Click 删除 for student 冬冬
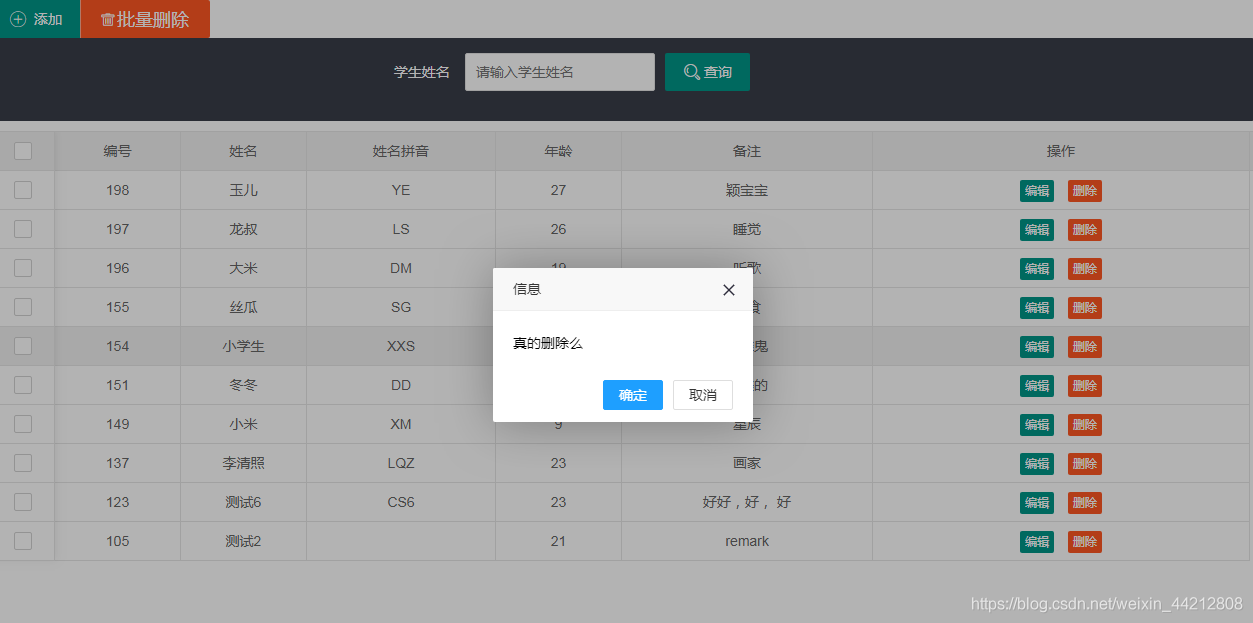Screen dimensions: 1253x623 pos(1084,385)
